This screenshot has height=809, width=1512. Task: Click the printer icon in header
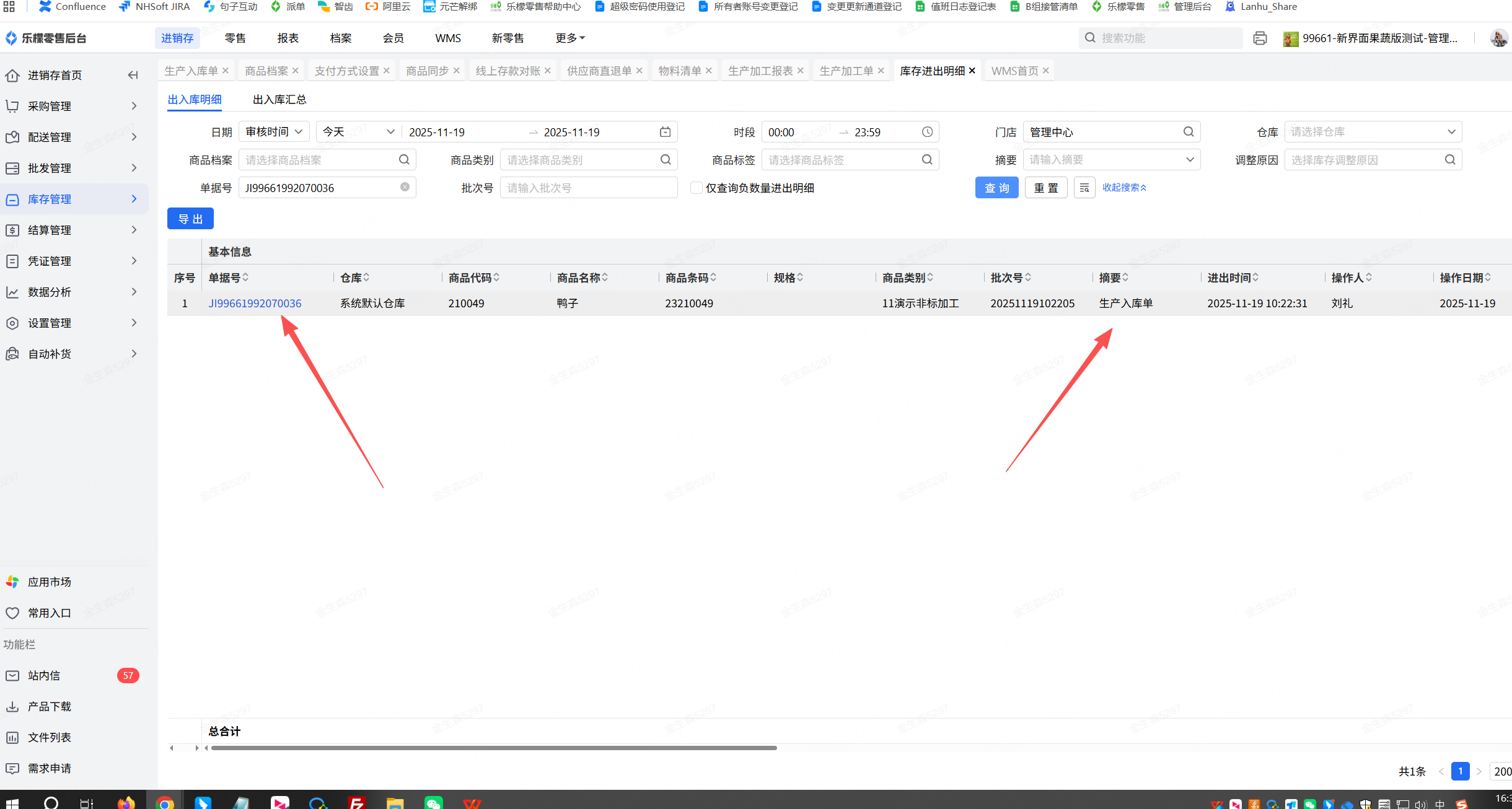point(1260,38)
